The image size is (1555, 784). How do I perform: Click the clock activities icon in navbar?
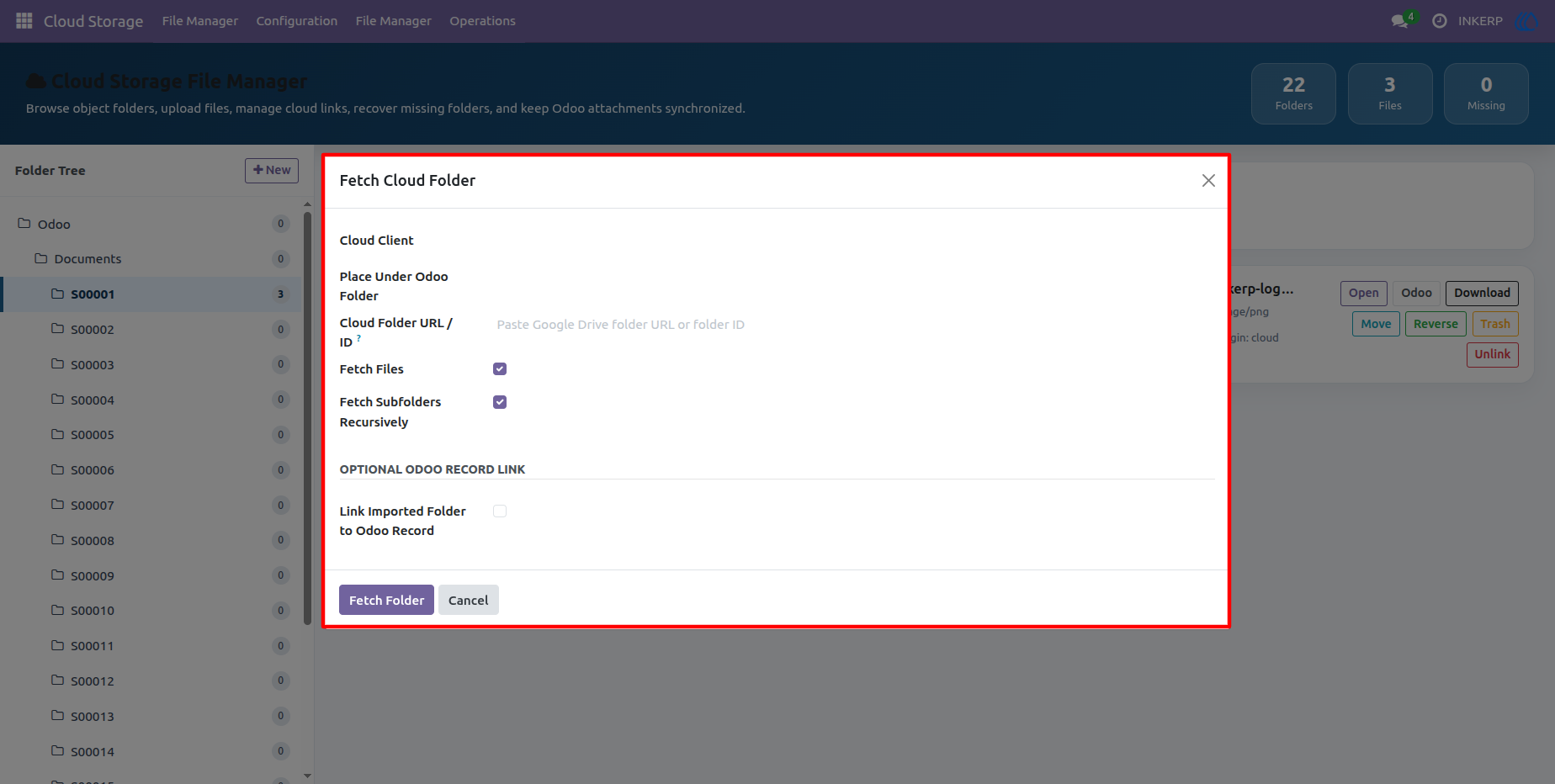(x=1440, y=21)
